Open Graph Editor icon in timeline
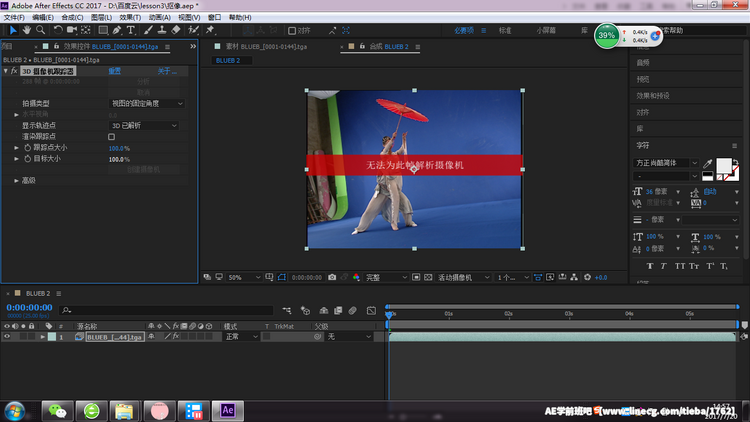 [371, 311]
